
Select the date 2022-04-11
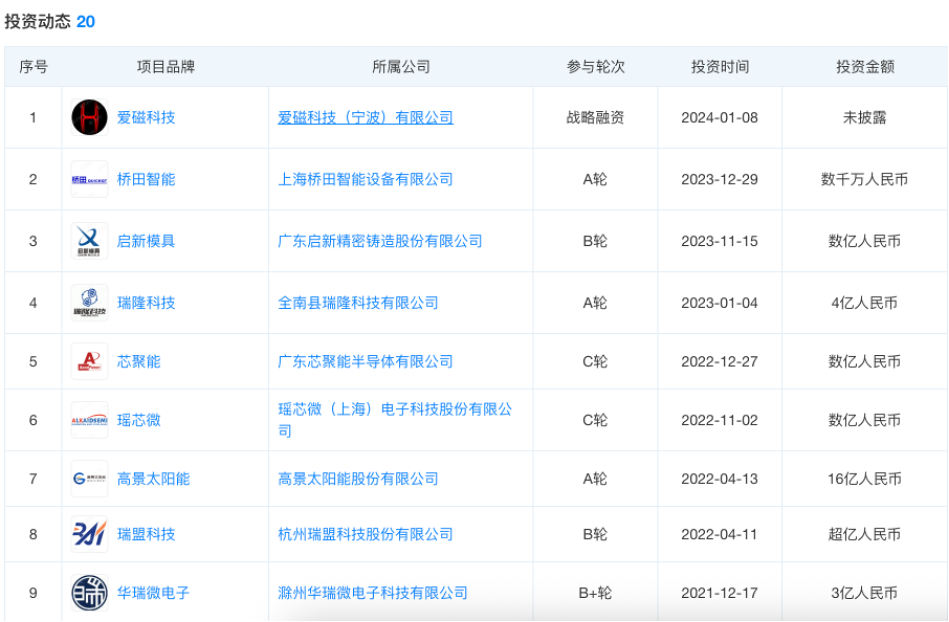tap(720, 534)
